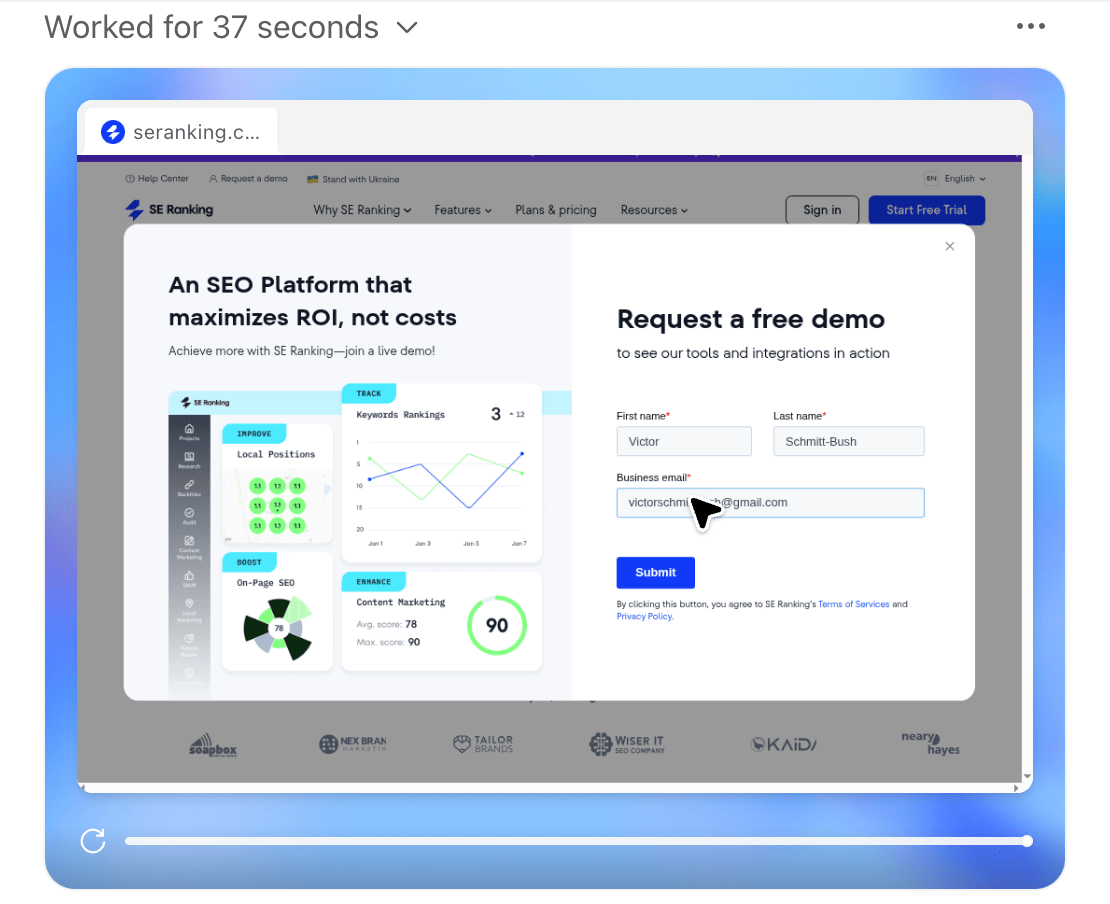Screen dimensions: 1110x904
Task: Click the KAIDA logo
Action: pyautogui.click(x=784, y=744)
